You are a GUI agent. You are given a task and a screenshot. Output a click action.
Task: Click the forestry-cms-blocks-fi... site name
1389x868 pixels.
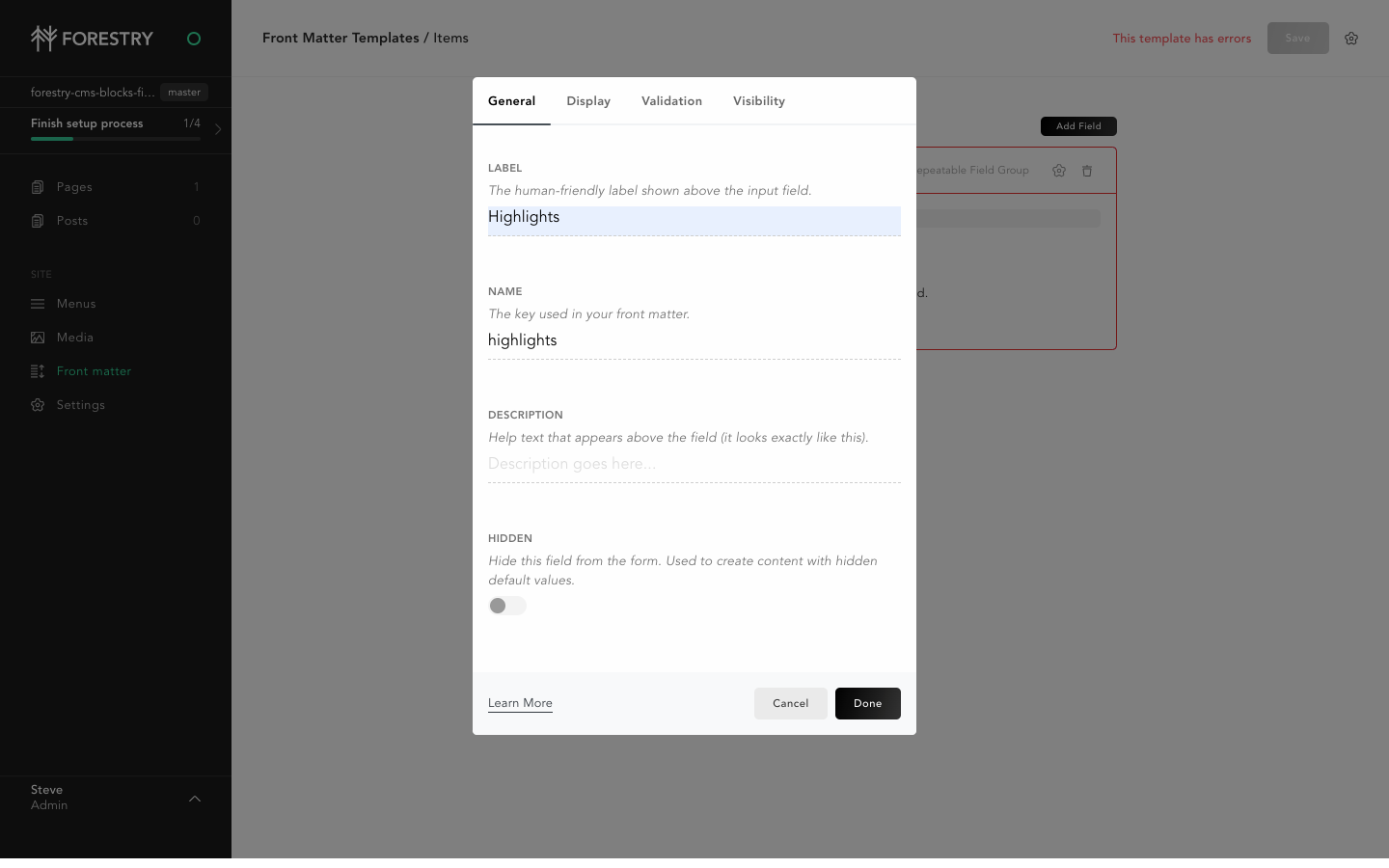[x=93, y=93]
